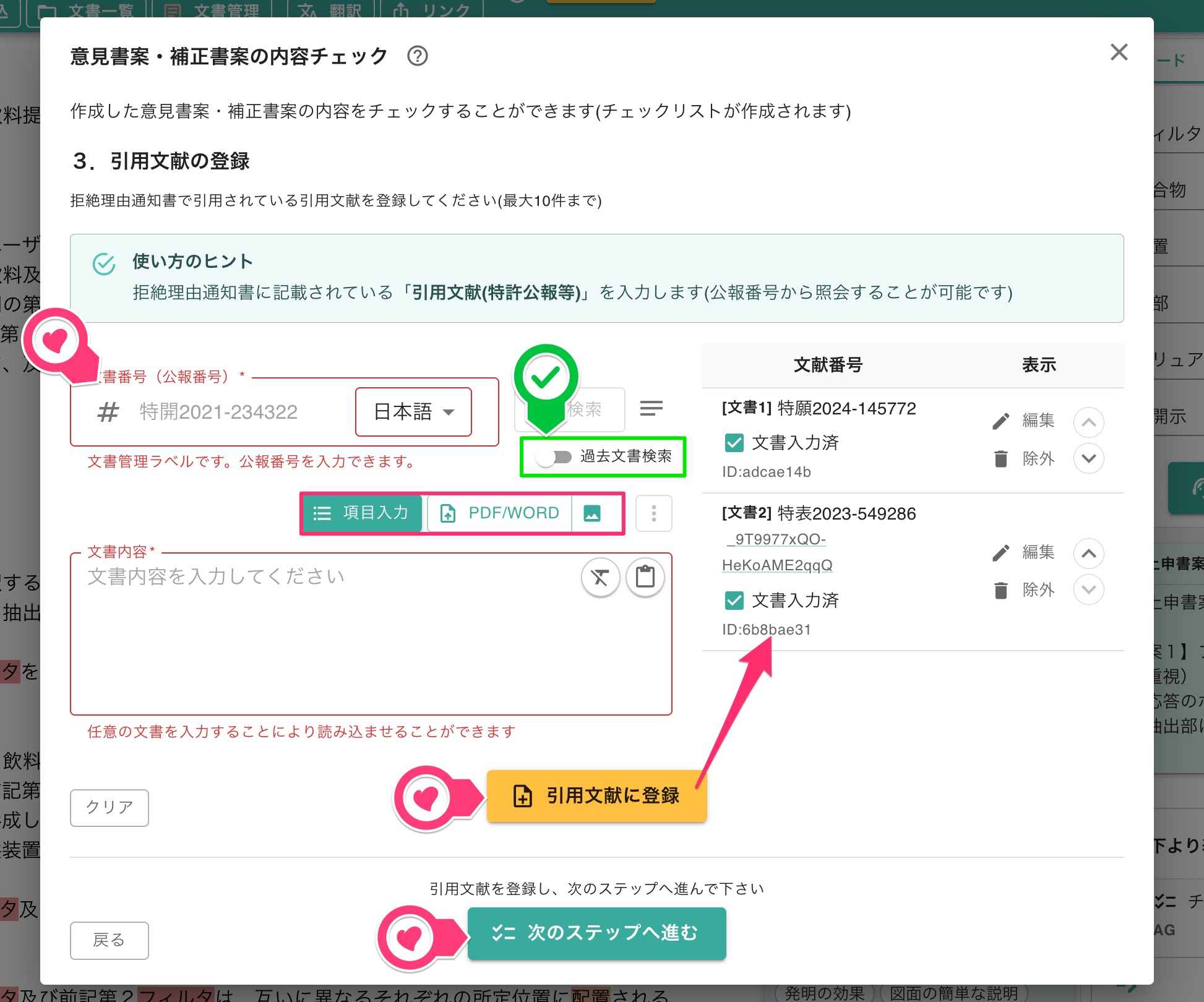
Task: Click the hash icon in document number field
Action: click(x=108, y=413)
